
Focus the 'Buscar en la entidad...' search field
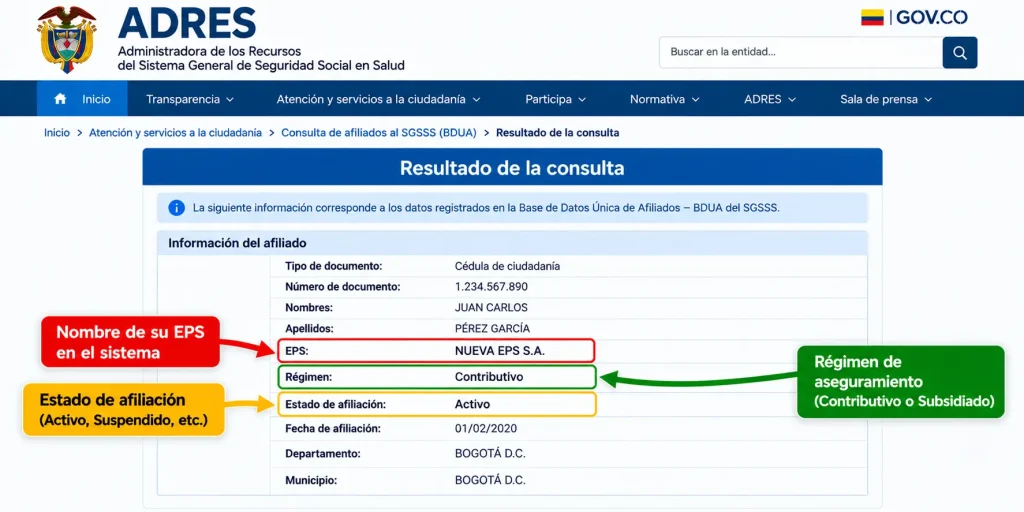pyautogui.click(x=801, y=53)
